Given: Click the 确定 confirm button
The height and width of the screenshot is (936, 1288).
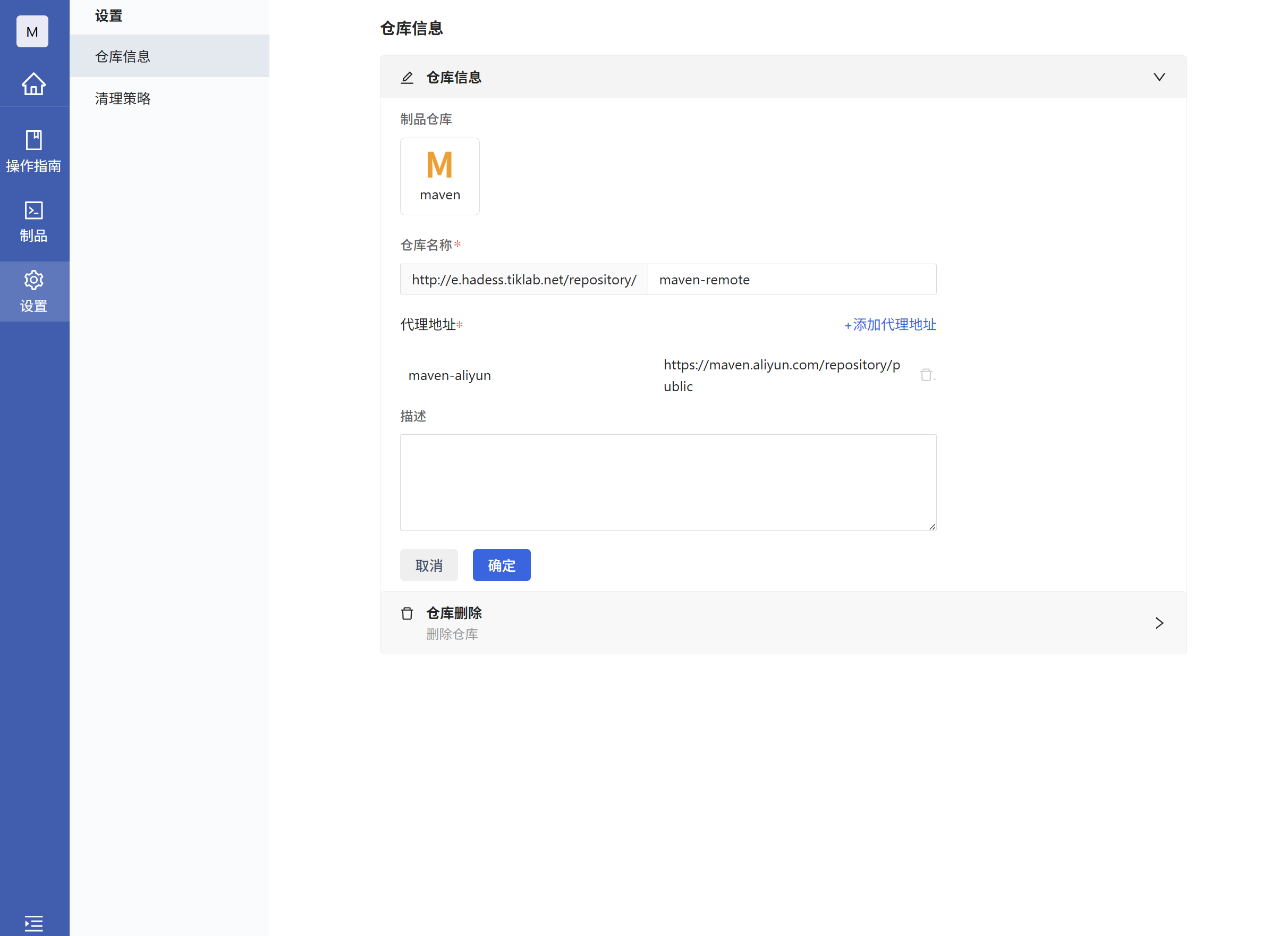Looking at the screenshot, I should 502,565.
